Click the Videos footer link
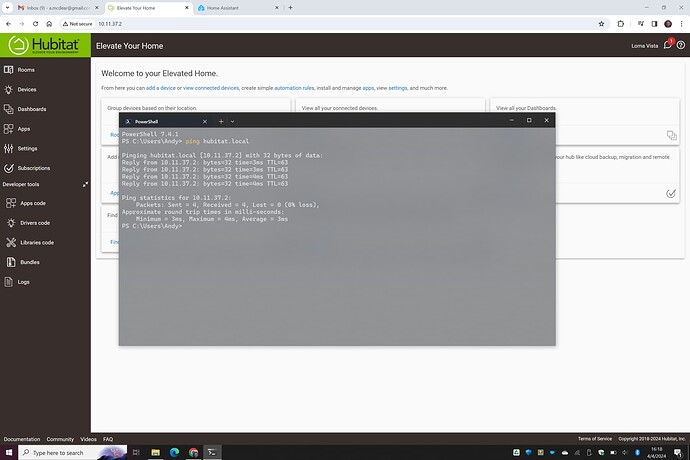 point(88,439)
